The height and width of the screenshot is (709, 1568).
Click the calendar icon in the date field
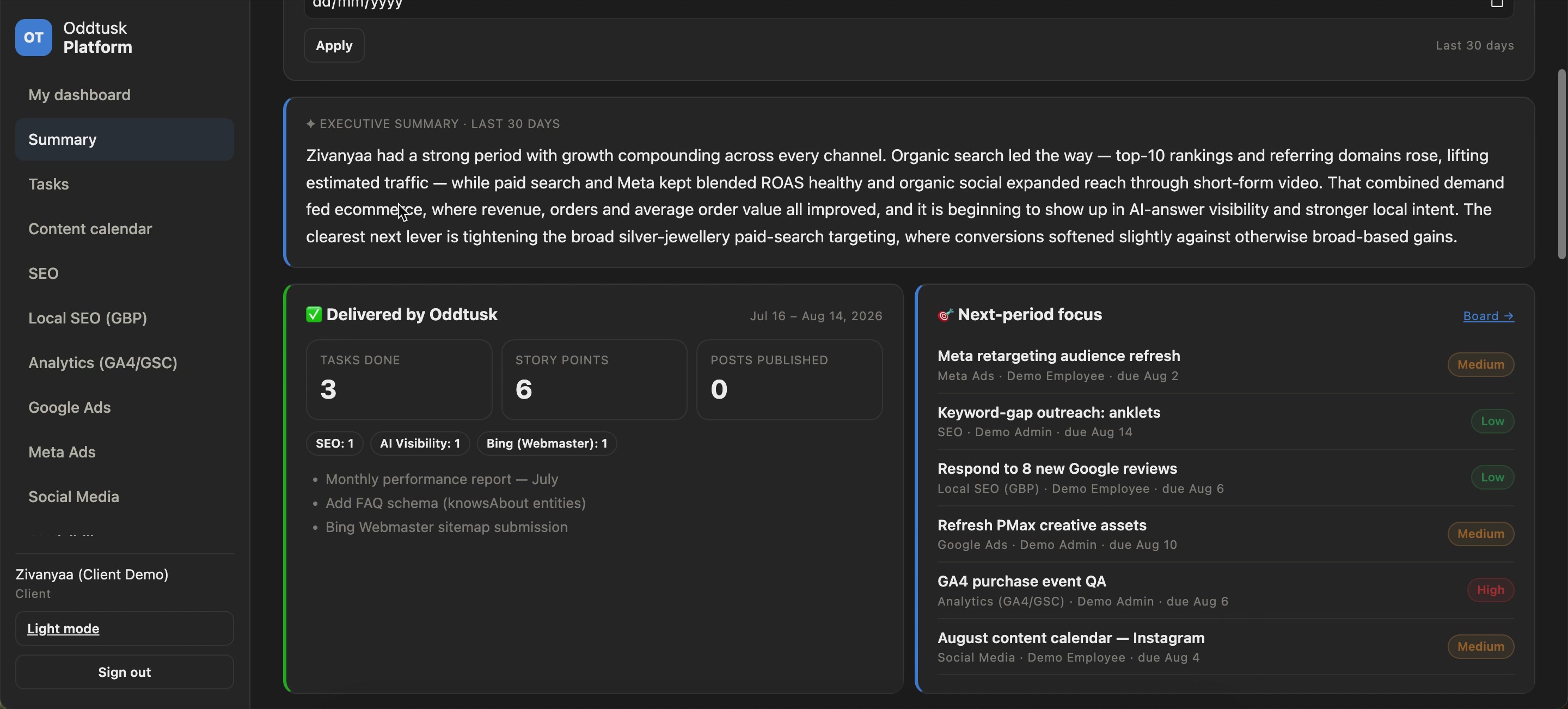1497,4
